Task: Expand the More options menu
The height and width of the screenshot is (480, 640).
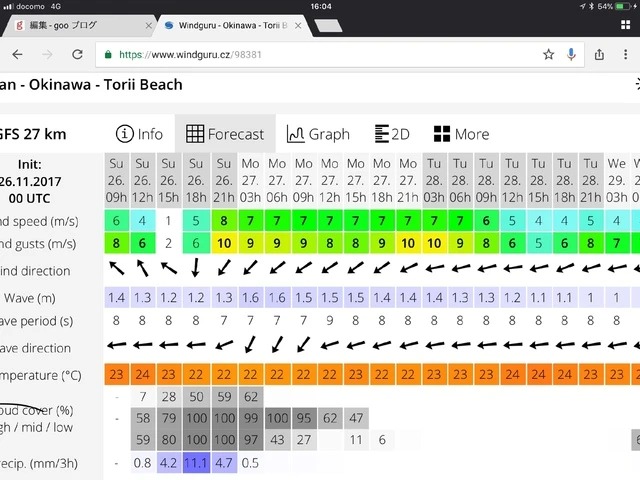Action: [461, 134]
